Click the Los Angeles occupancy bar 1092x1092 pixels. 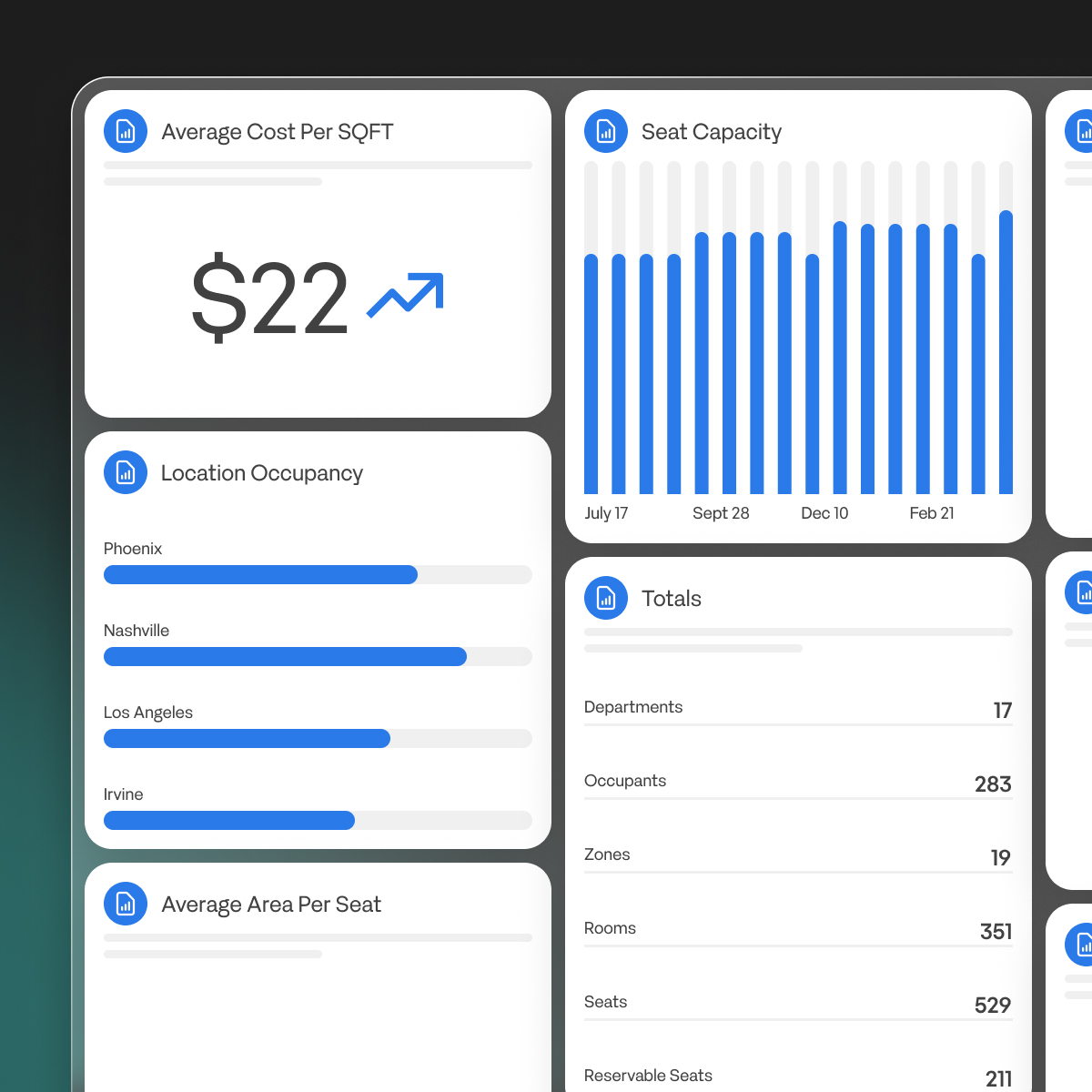coord(318,738)
